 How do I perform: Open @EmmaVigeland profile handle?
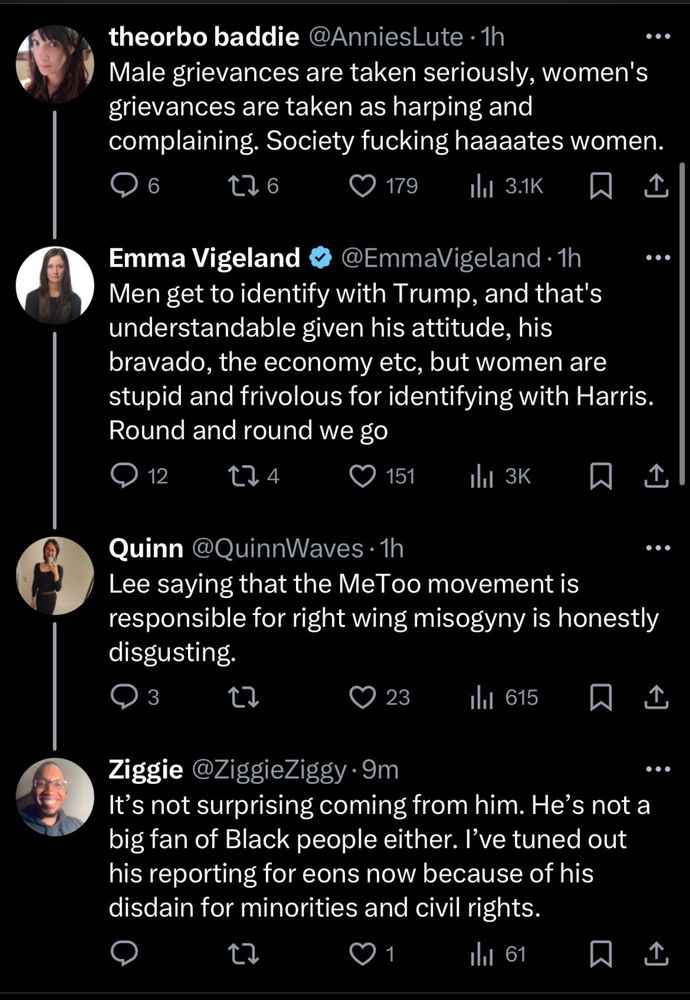tap(441, 258)
